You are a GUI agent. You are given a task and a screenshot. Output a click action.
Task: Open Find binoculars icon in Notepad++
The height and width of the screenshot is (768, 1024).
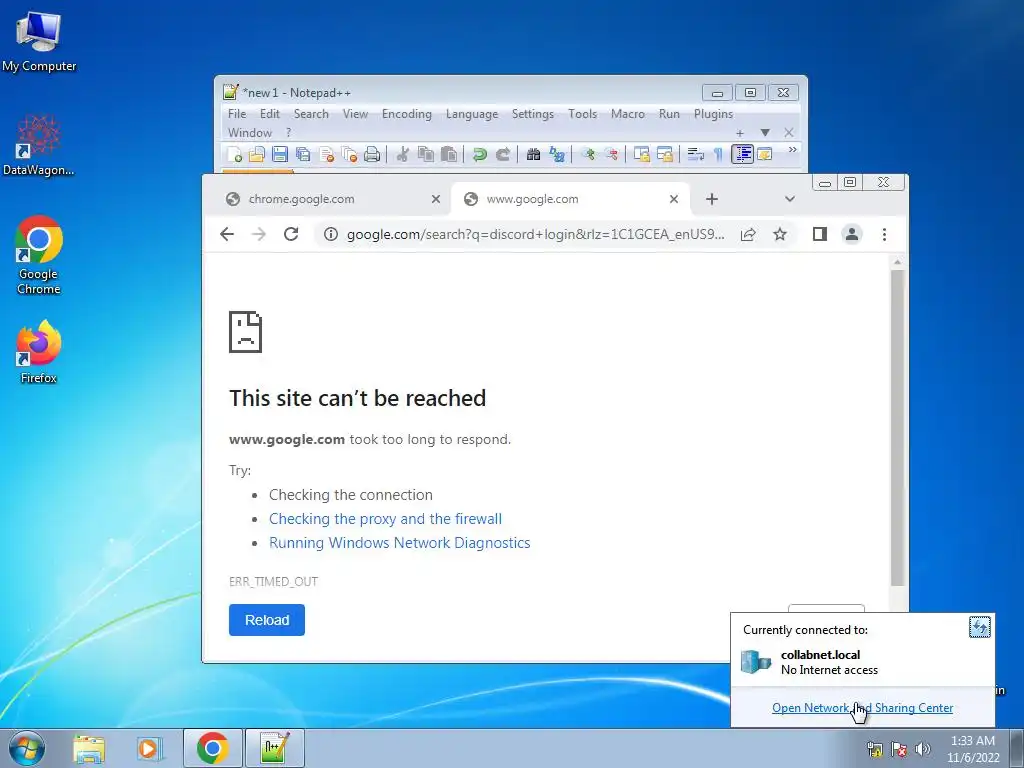(534, 154)
